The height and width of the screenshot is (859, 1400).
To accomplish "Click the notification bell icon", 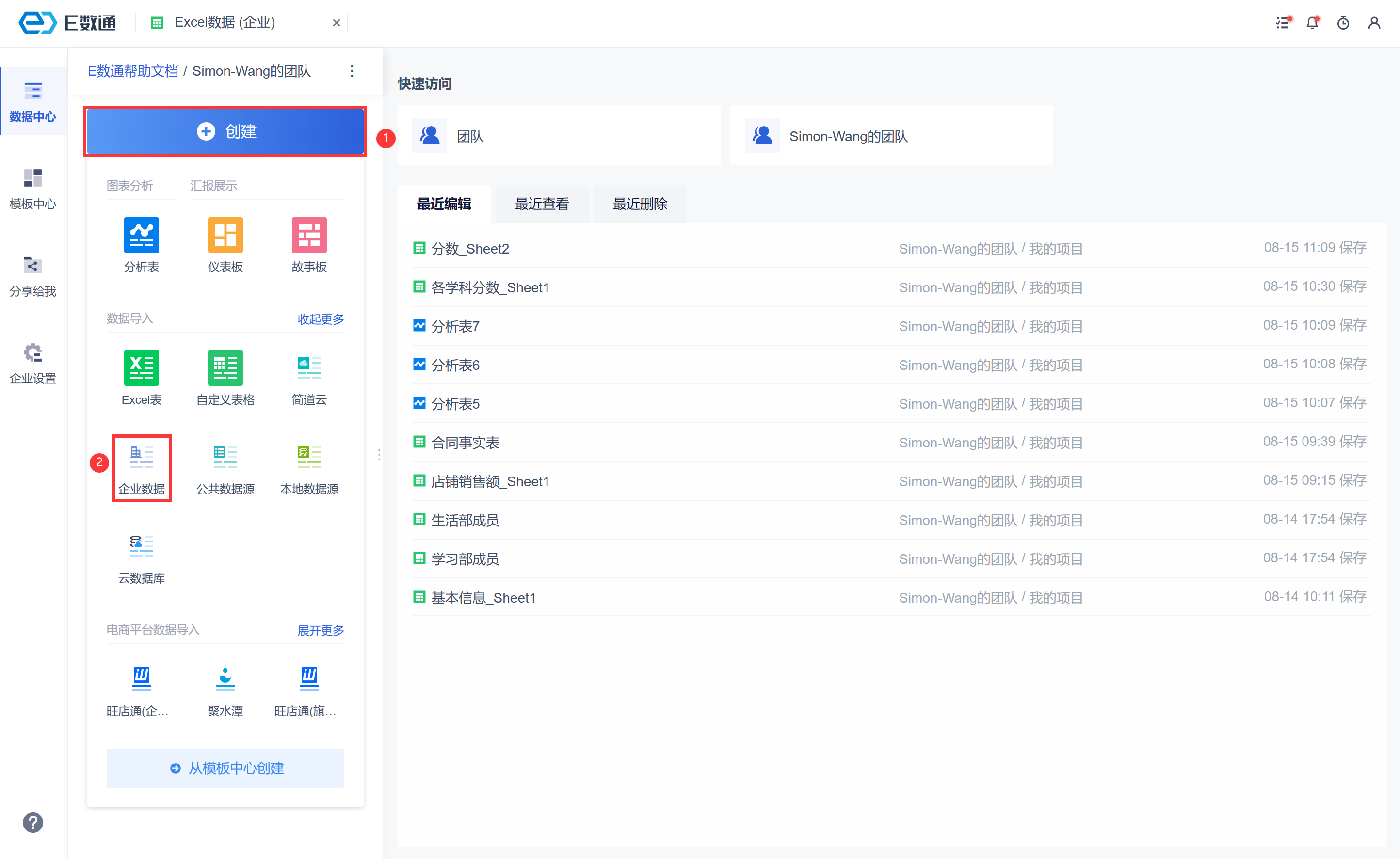I will click(x=1312, y=23).
